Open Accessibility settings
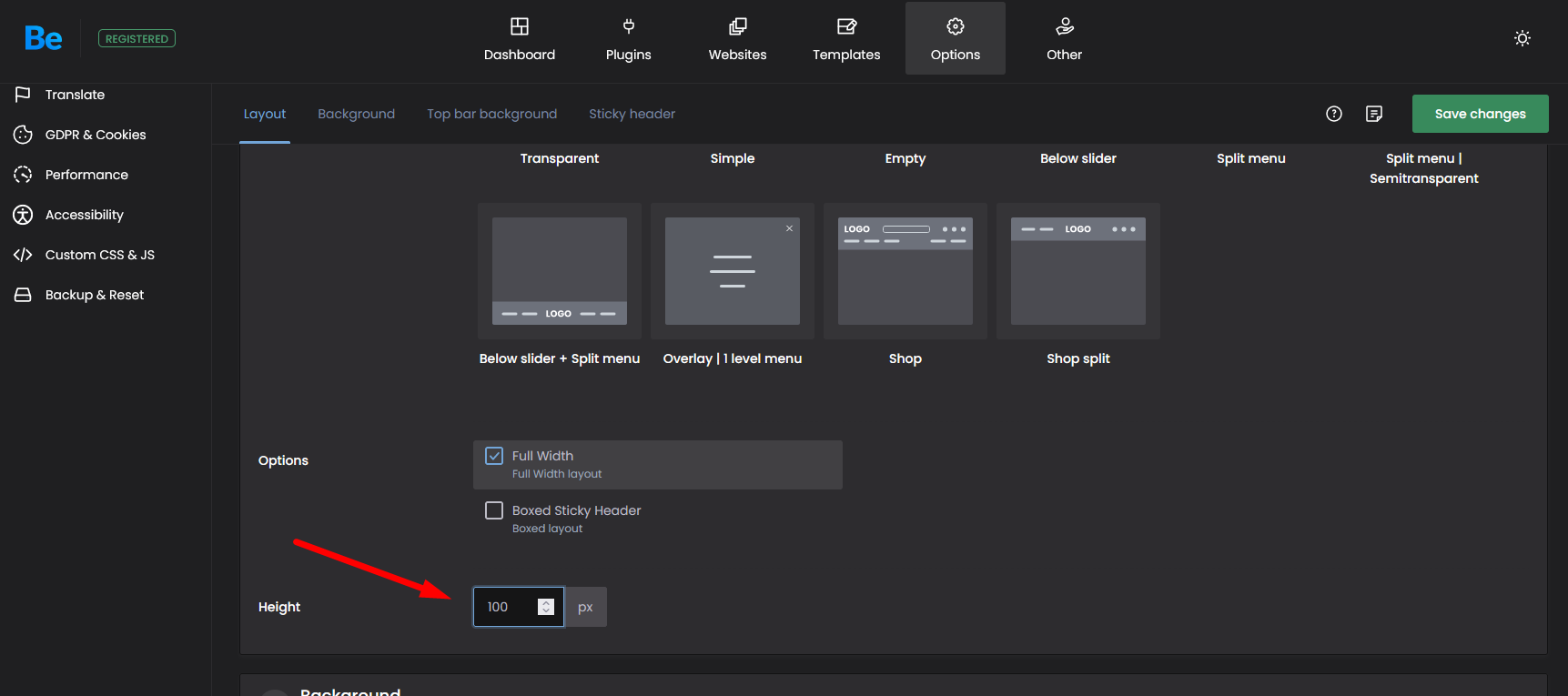This screenshot has width=1568, height=696. pos(85,215)
